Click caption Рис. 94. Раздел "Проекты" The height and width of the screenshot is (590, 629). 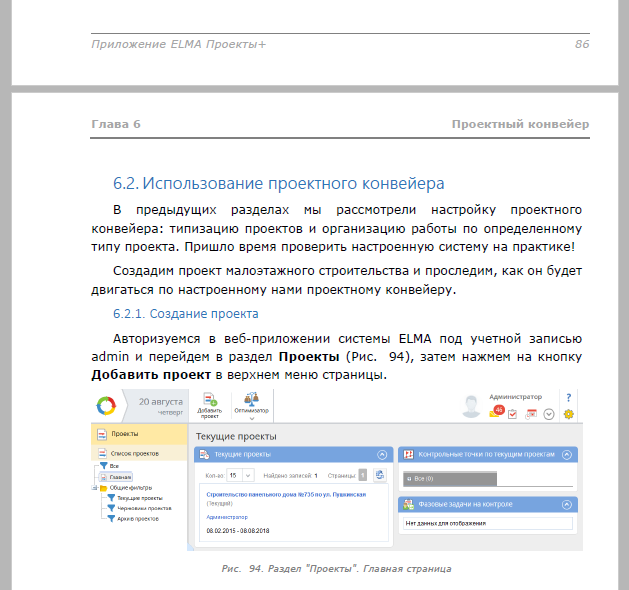[x=336, y=569]
